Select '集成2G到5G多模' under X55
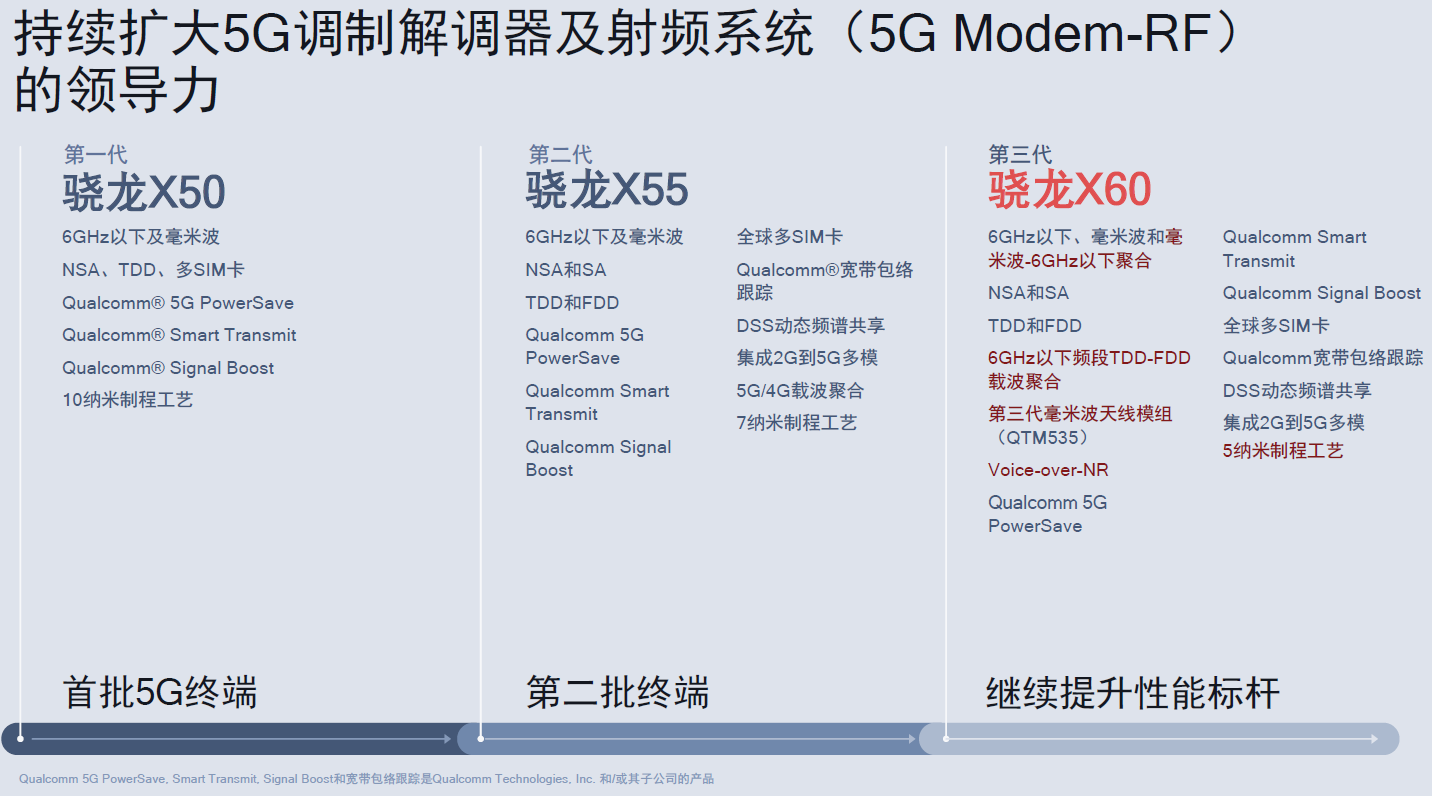1432x796 pixels. point(808,358)
